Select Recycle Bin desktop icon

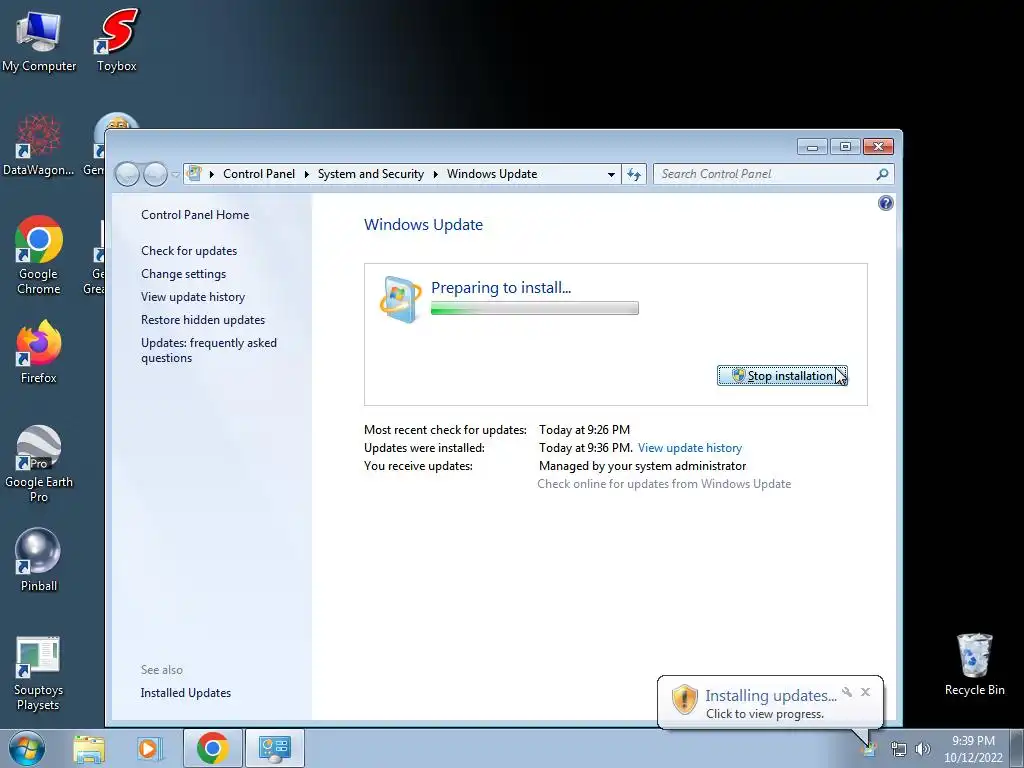[974, 665]
